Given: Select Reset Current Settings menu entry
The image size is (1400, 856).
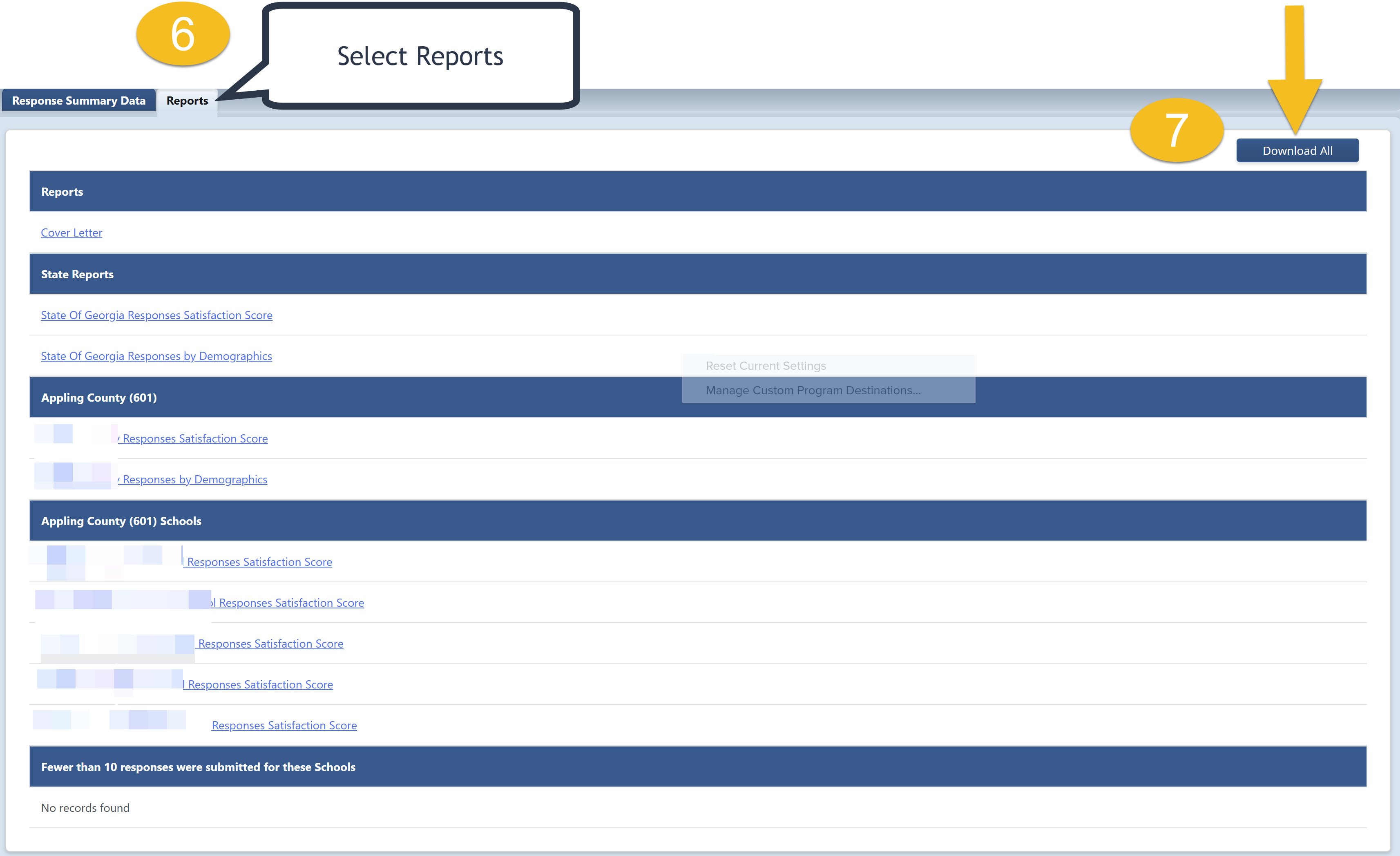Looking at the screenshot, I should 765,365.
